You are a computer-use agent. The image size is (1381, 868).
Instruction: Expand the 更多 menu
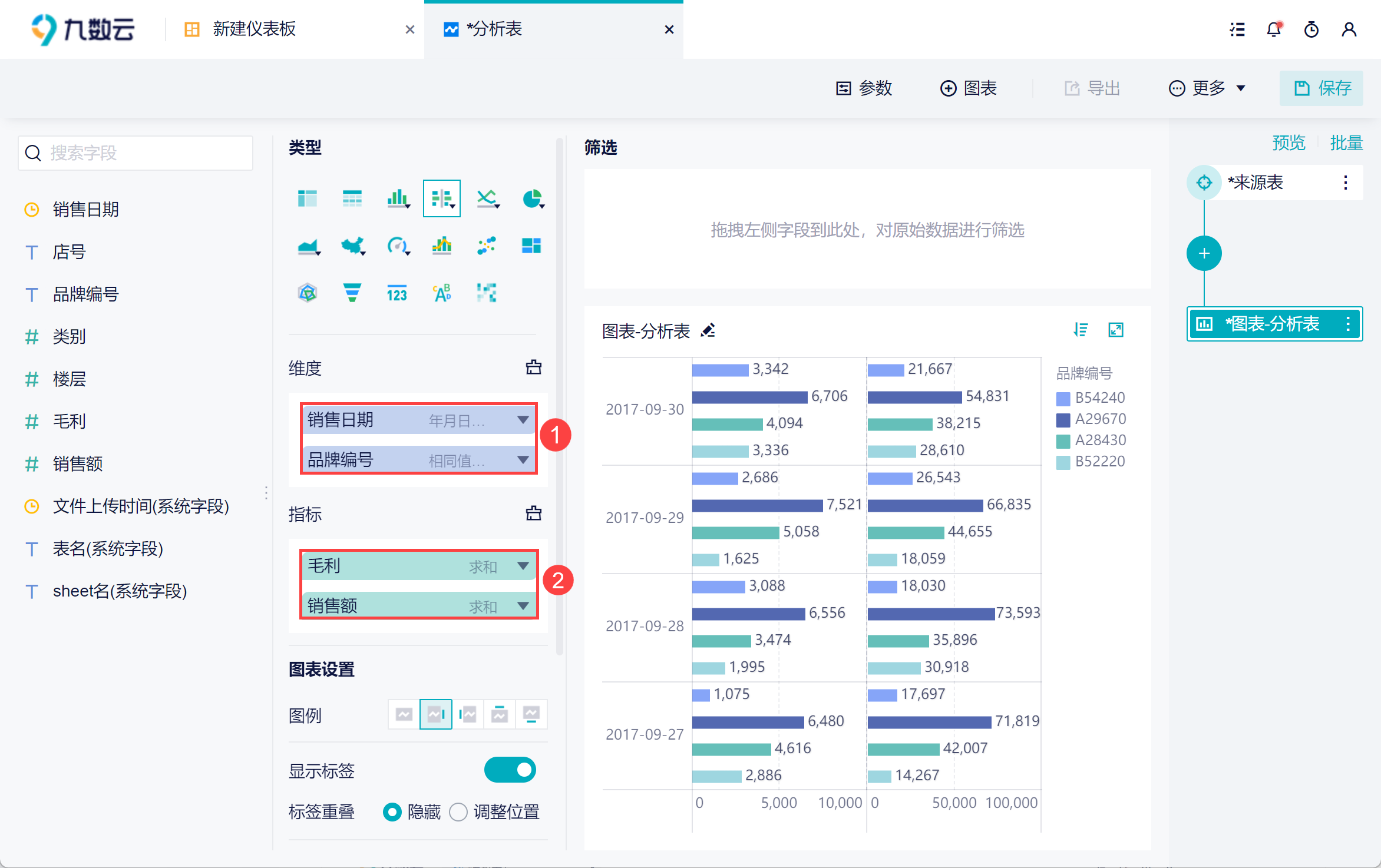coord(1207,88)
